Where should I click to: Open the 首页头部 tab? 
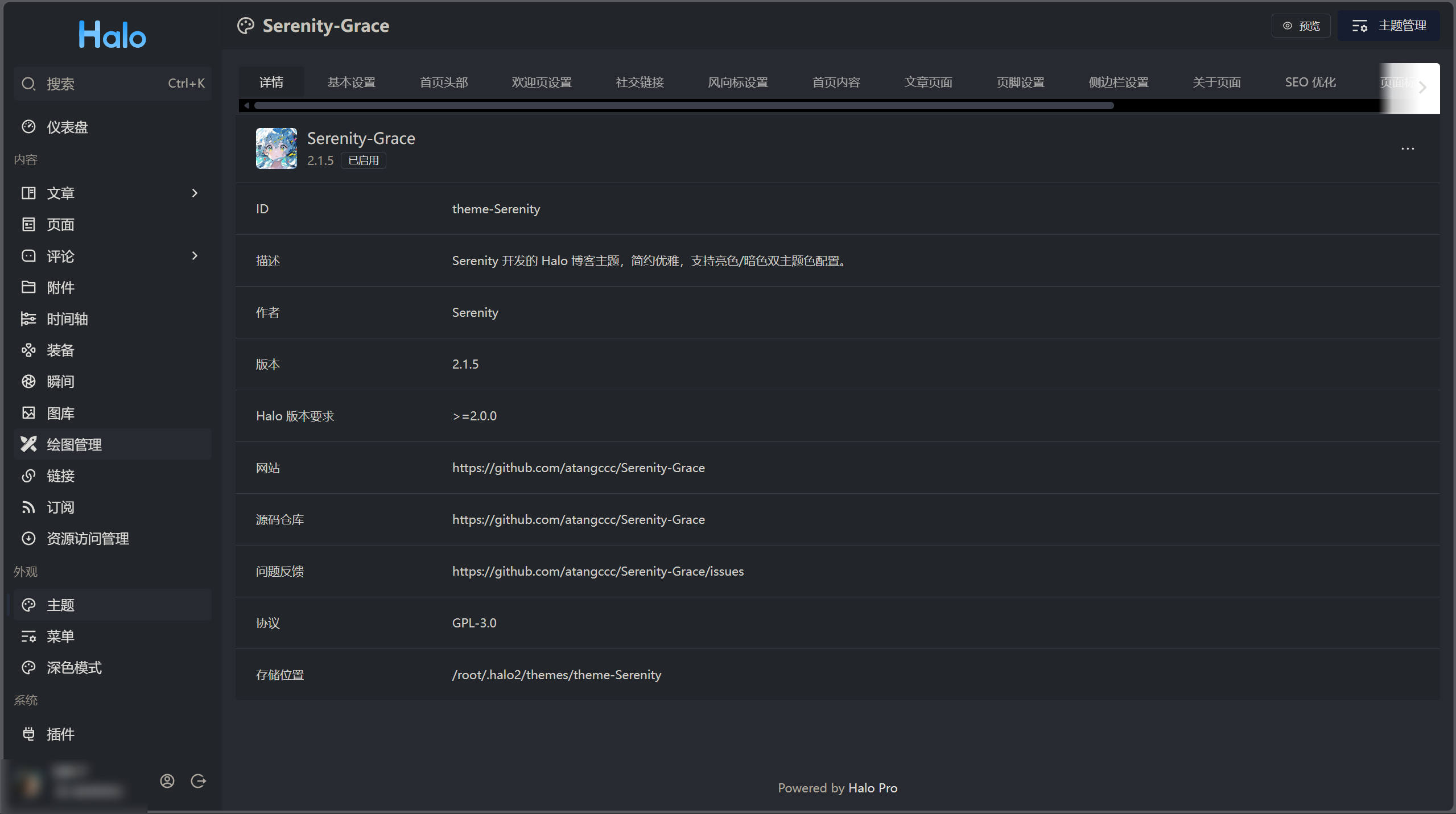(x=444, y=82)
